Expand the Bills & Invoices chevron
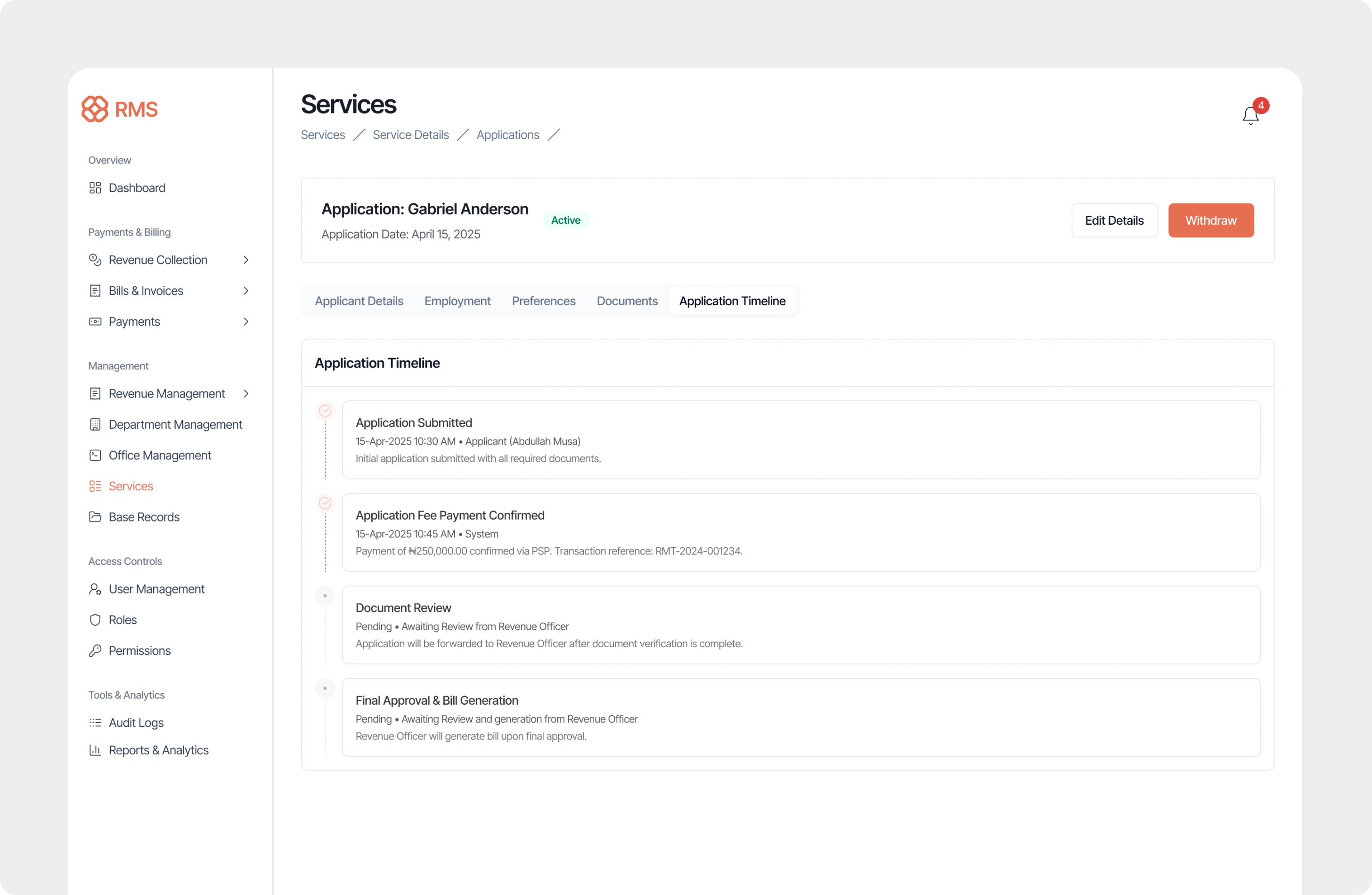 [246, 291]
